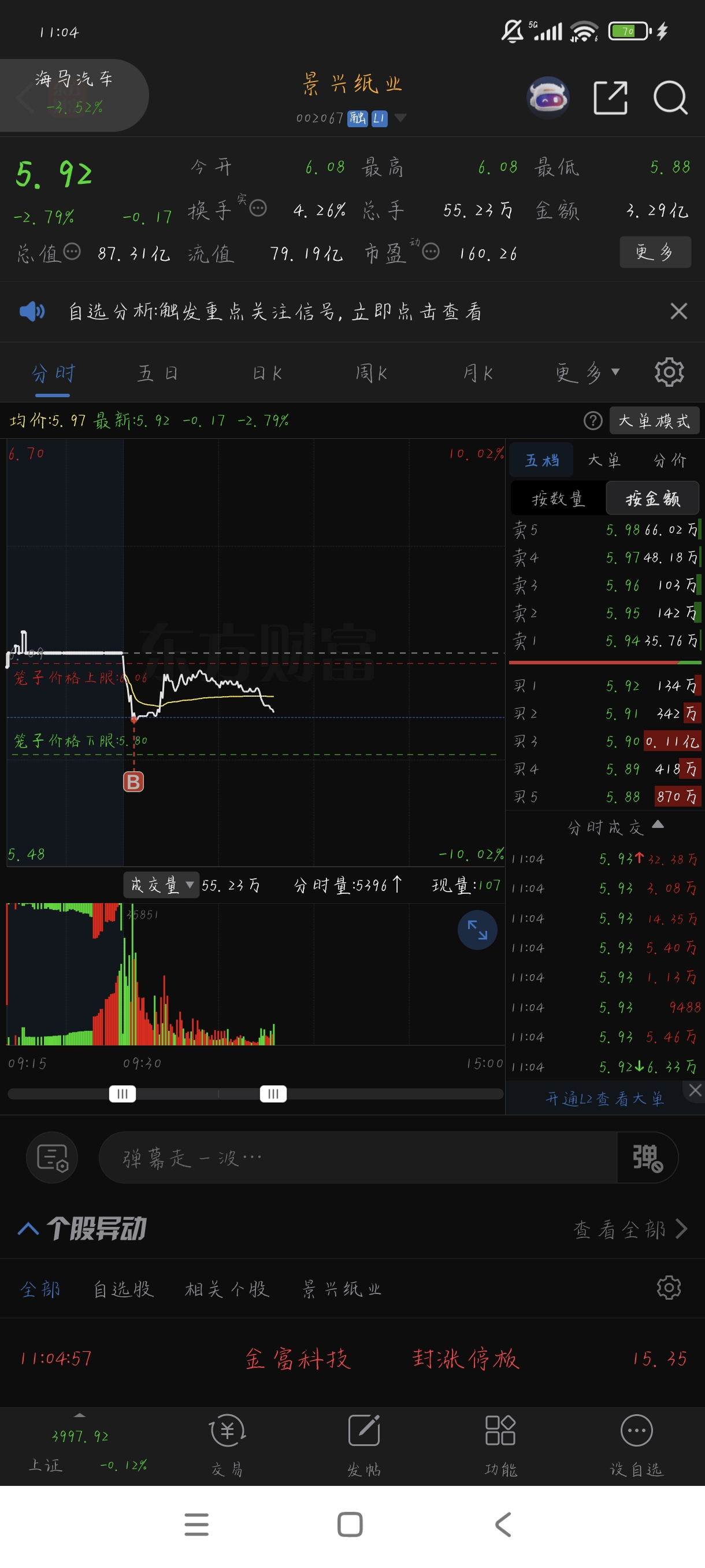Screen dimensions: 705x1568
Task: Expand chart to fullscreen icon
Action: pos(477,930)
